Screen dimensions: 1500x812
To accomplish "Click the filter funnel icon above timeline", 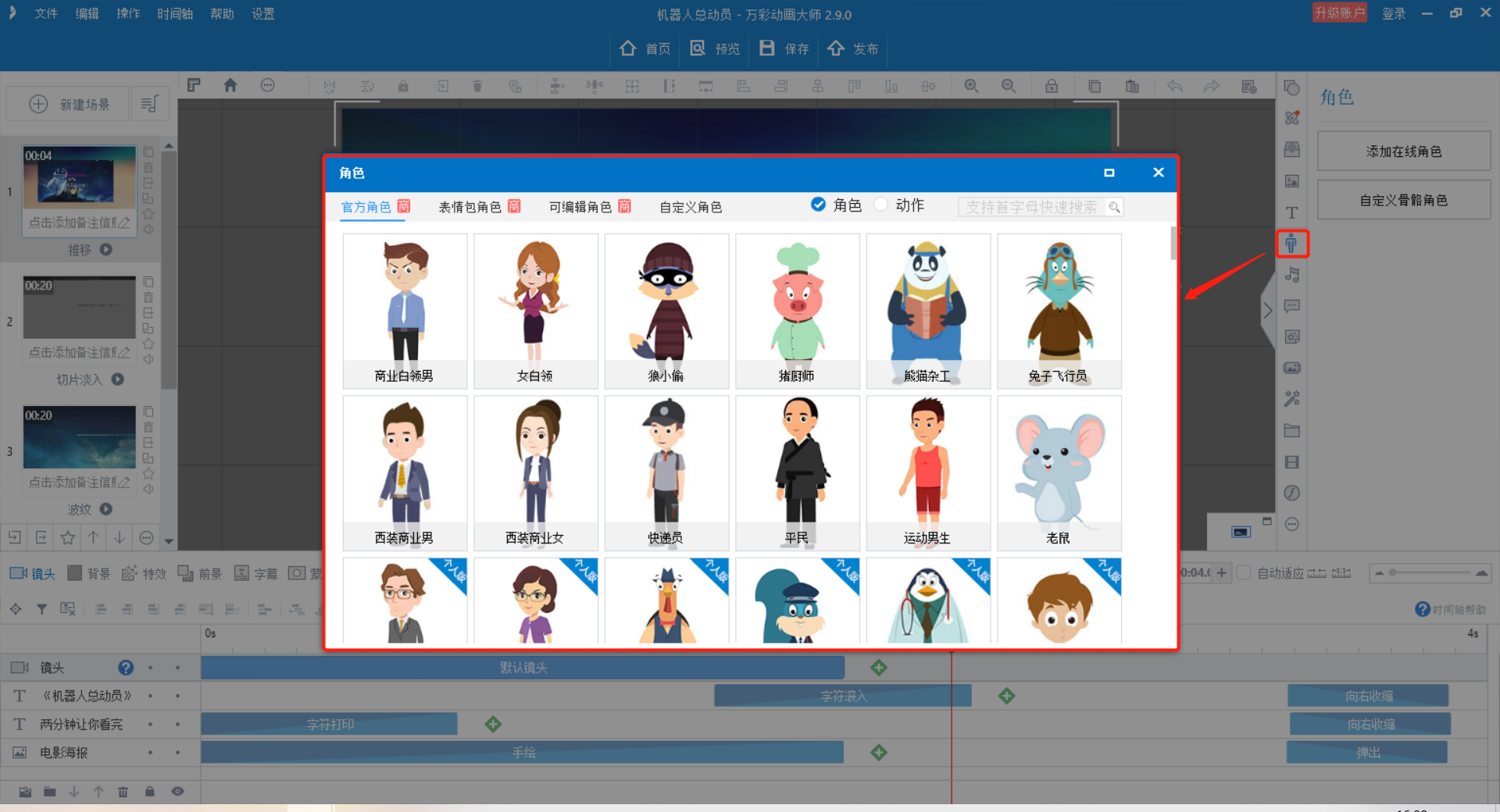I will click(41, 609).
